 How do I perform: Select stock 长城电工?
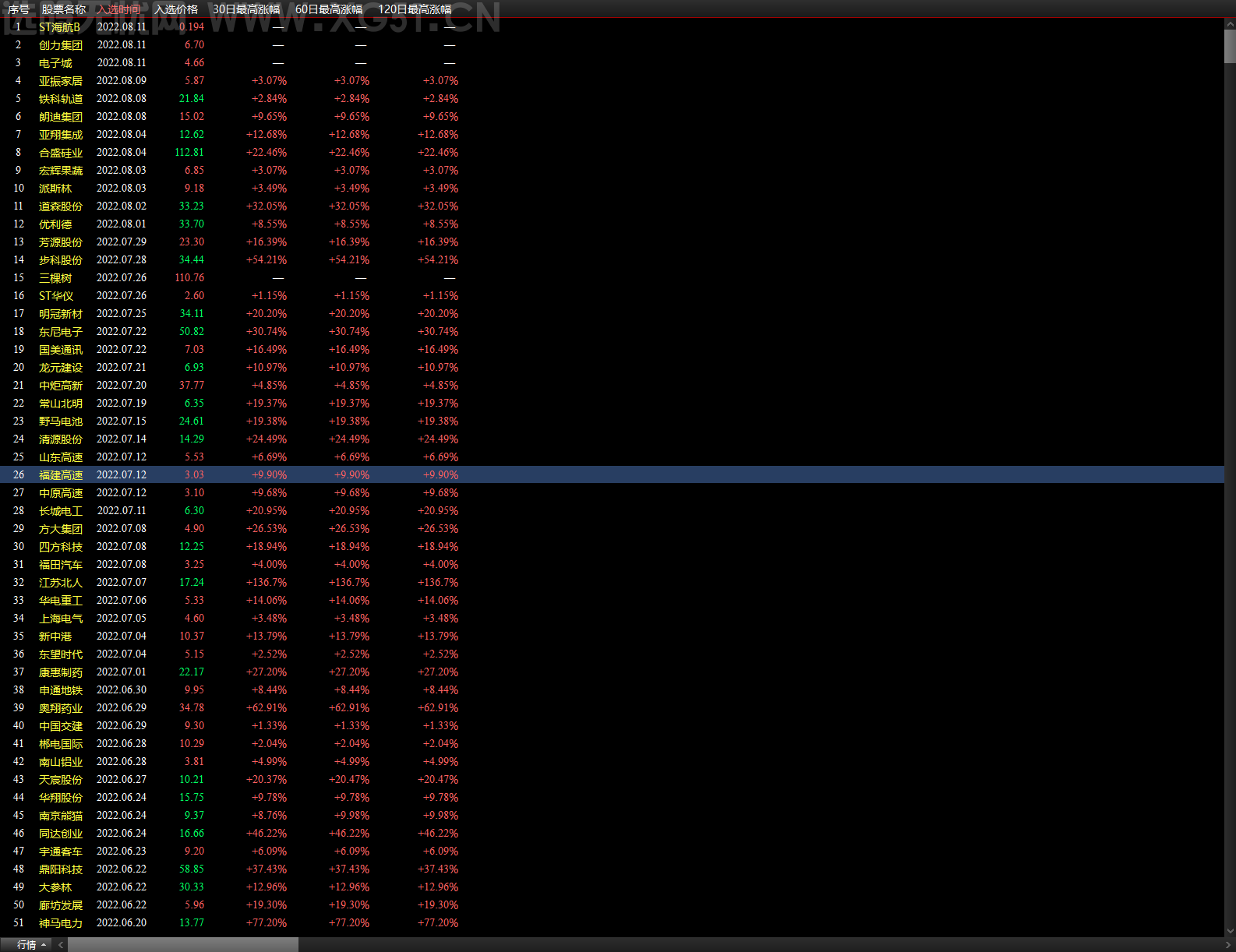pyautogui.click(x=61, y=511)
